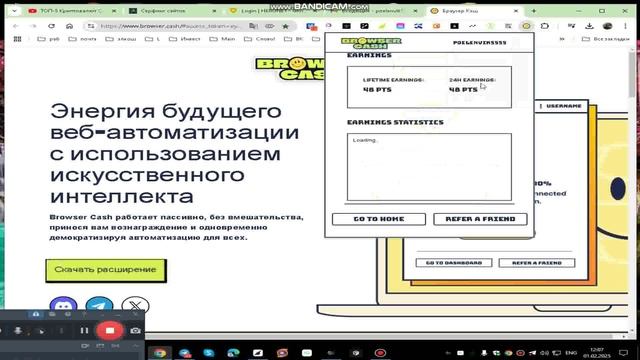Open Skype from the Windows taskbar
Viewport: 640px width, 360px height.
point(209,353)
